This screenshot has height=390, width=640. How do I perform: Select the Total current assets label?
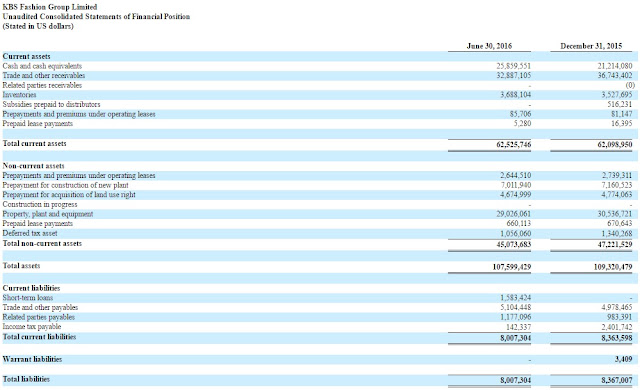pos(34,144)
